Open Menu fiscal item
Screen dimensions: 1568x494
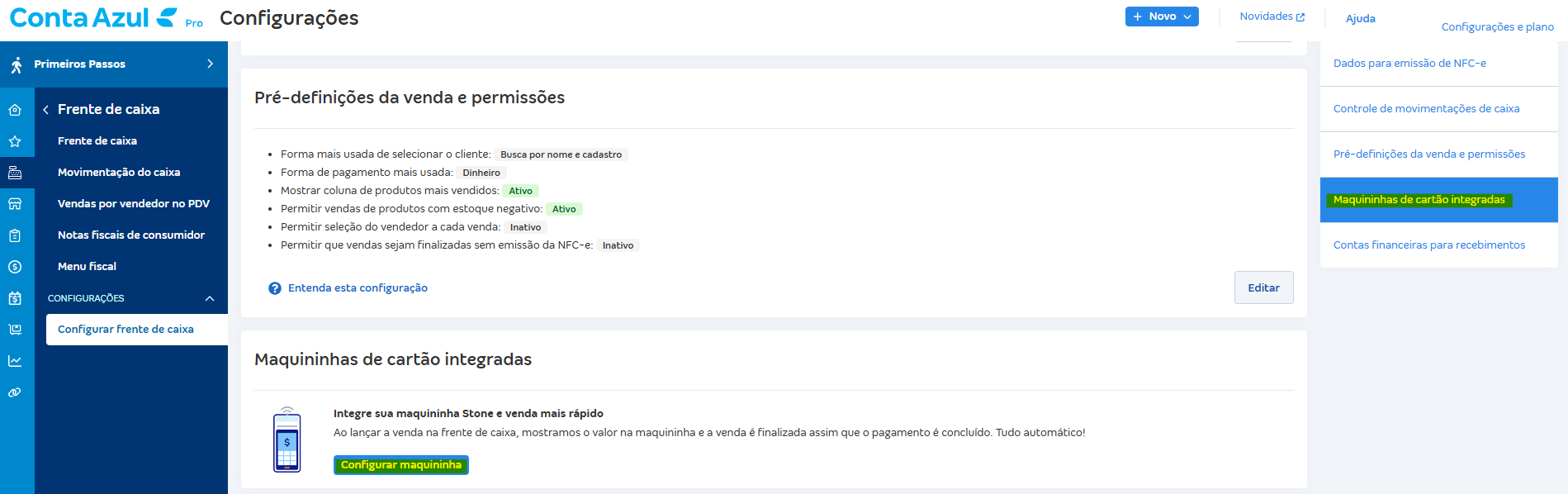87,267
